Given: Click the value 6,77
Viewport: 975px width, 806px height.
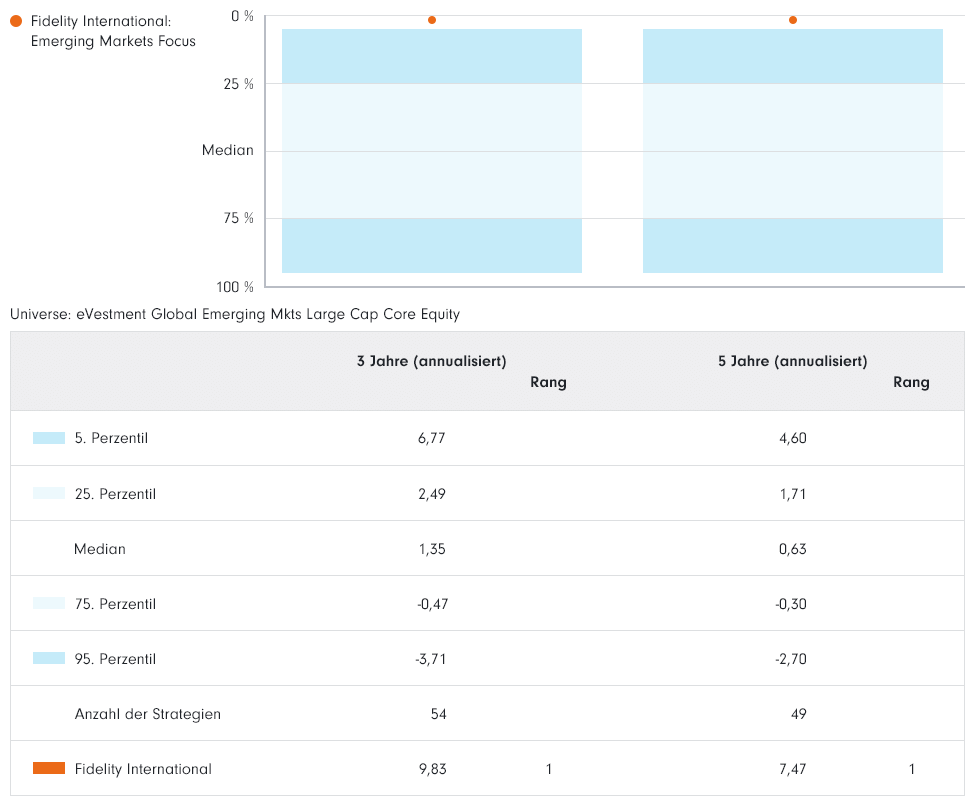Looking at the screenshot, I should click(432, 438).
